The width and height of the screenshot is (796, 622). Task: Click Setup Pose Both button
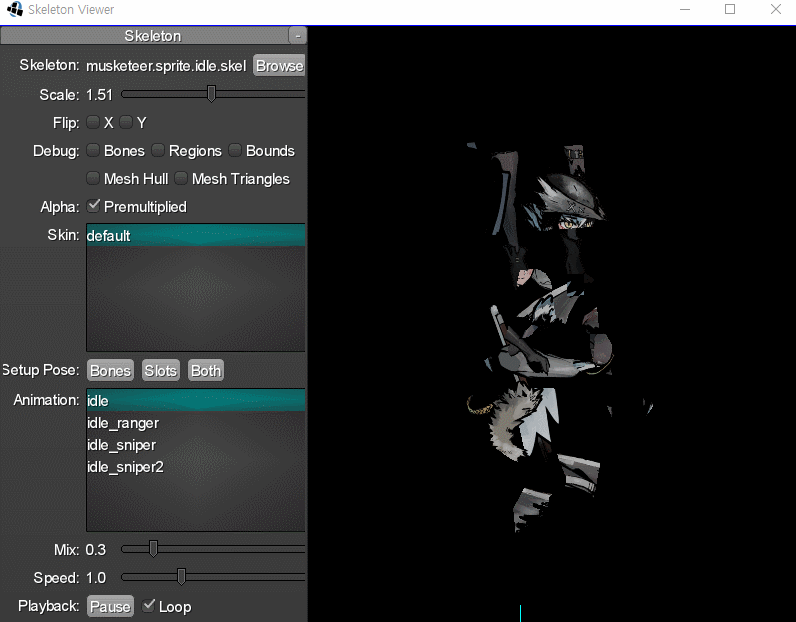(206, 371)
